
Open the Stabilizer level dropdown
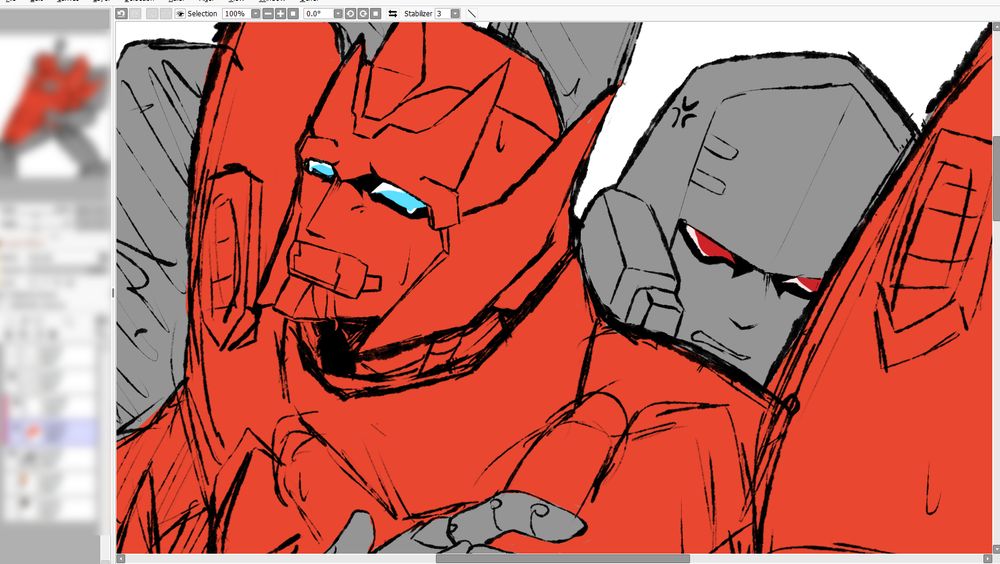tap(455, 13)
